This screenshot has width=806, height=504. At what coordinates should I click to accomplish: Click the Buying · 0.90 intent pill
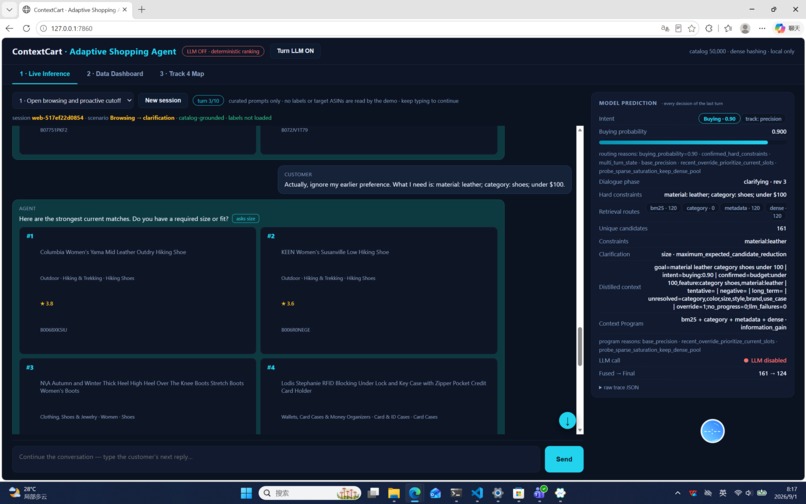point(719,119)
